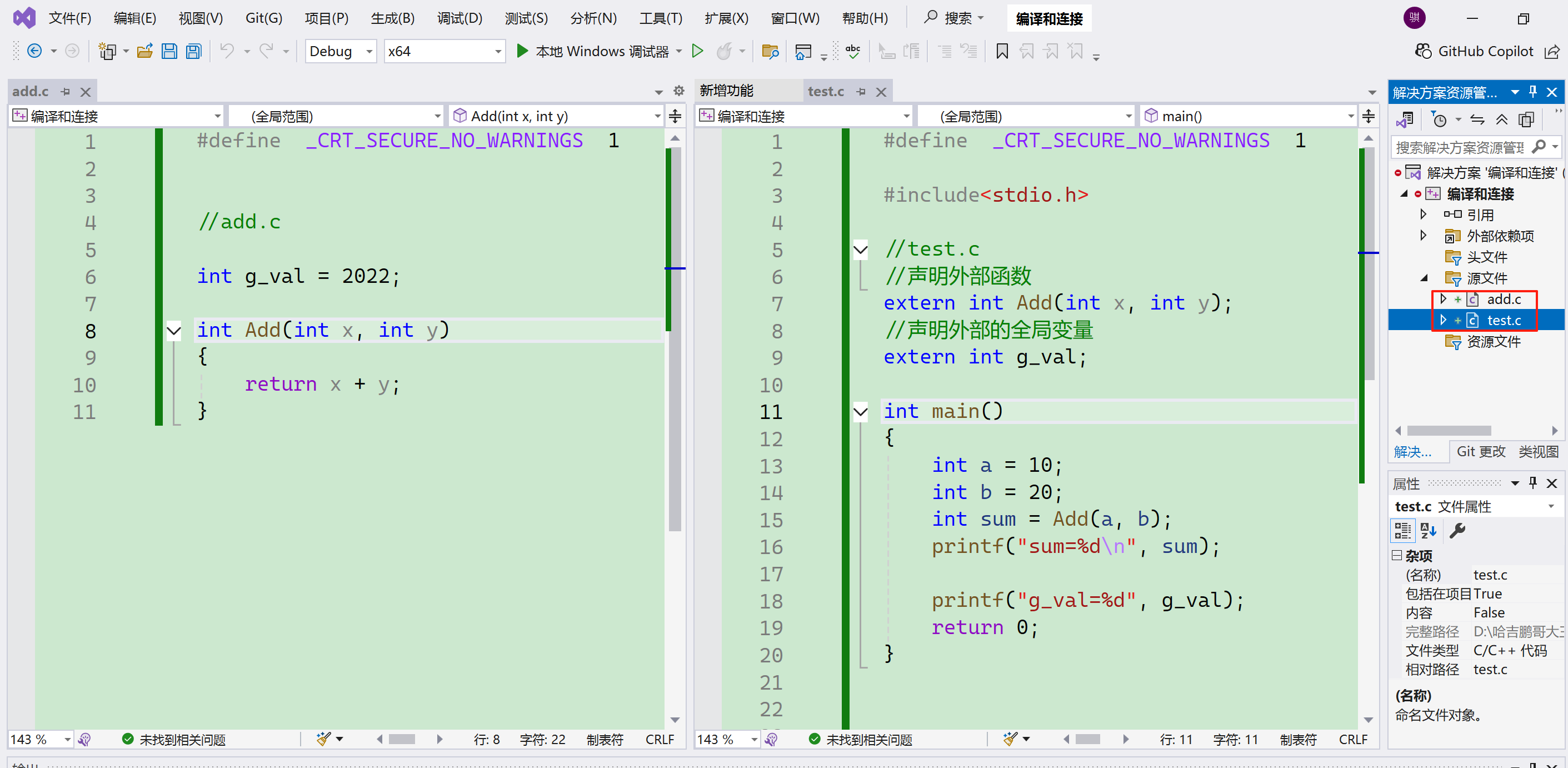1568x768 pixels.
Task: Expand the 外部依赖项 tree node
Action: click(1423, 236)
